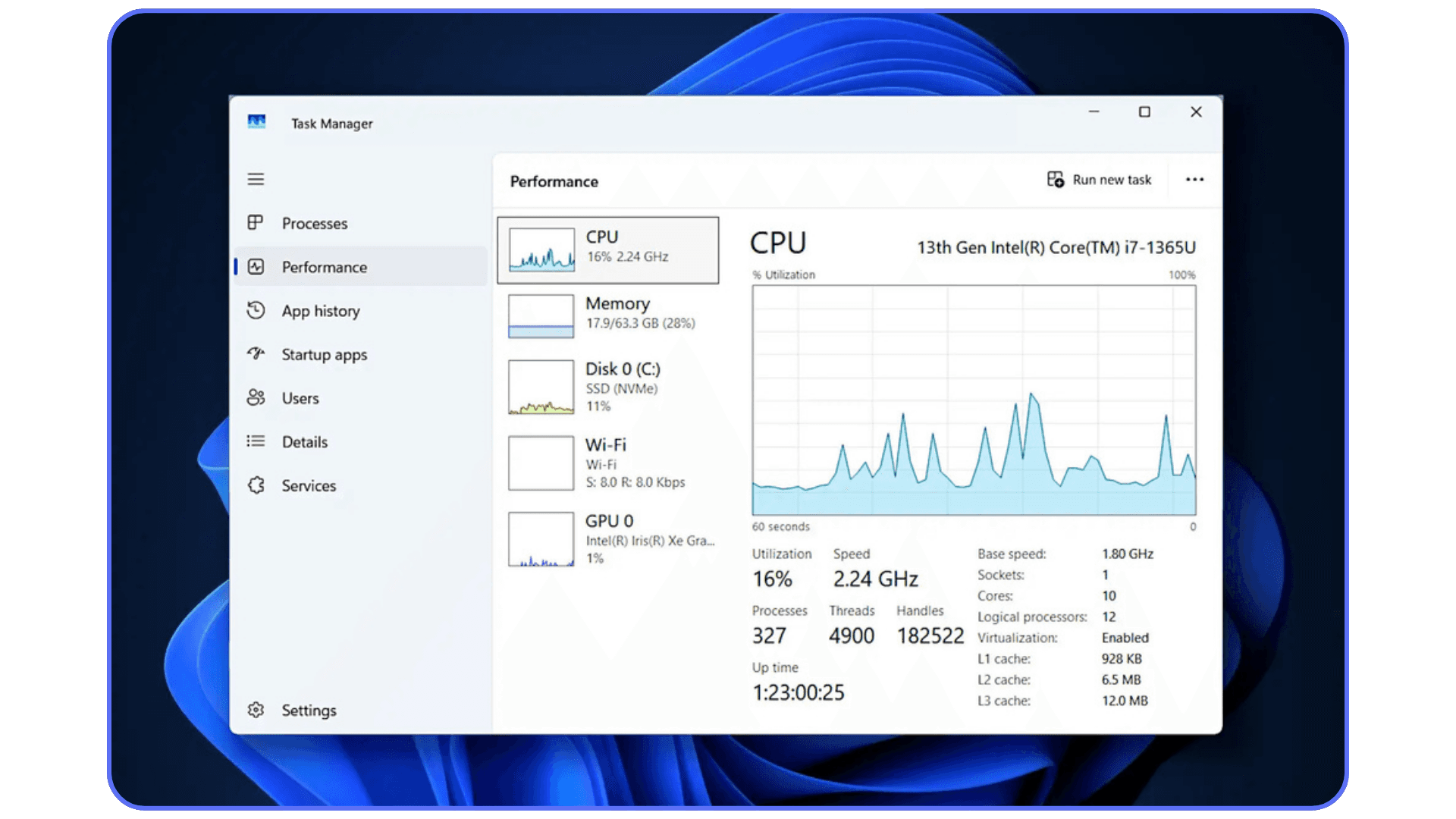This screenshot has height=819, width=1456.
Task: Switch to the Processes page
Action: click(x=315, y=224)
